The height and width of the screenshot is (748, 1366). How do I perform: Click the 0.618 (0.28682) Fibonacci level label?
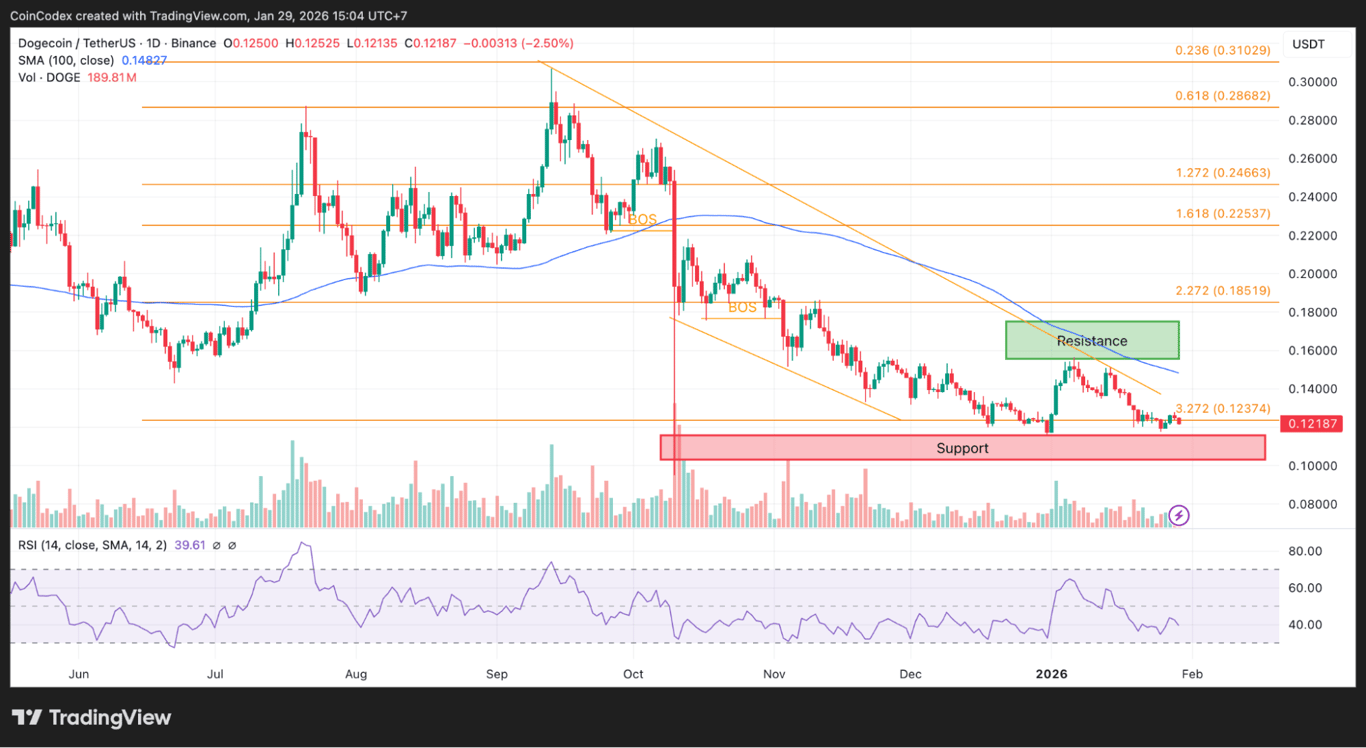(x=1222, y=96)
